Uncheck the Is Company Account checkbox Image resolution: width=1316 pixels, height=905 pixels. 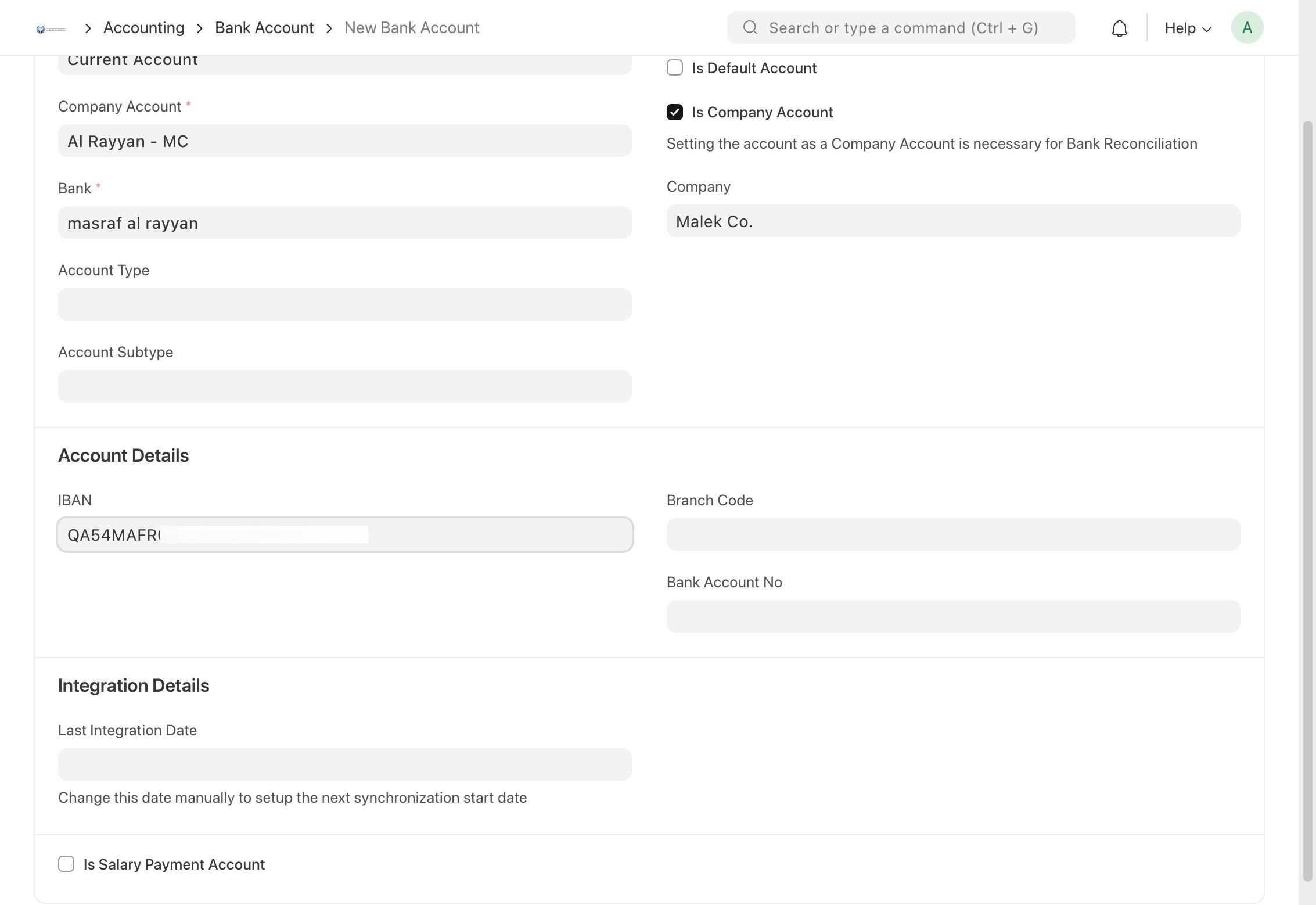pos(675,112)
